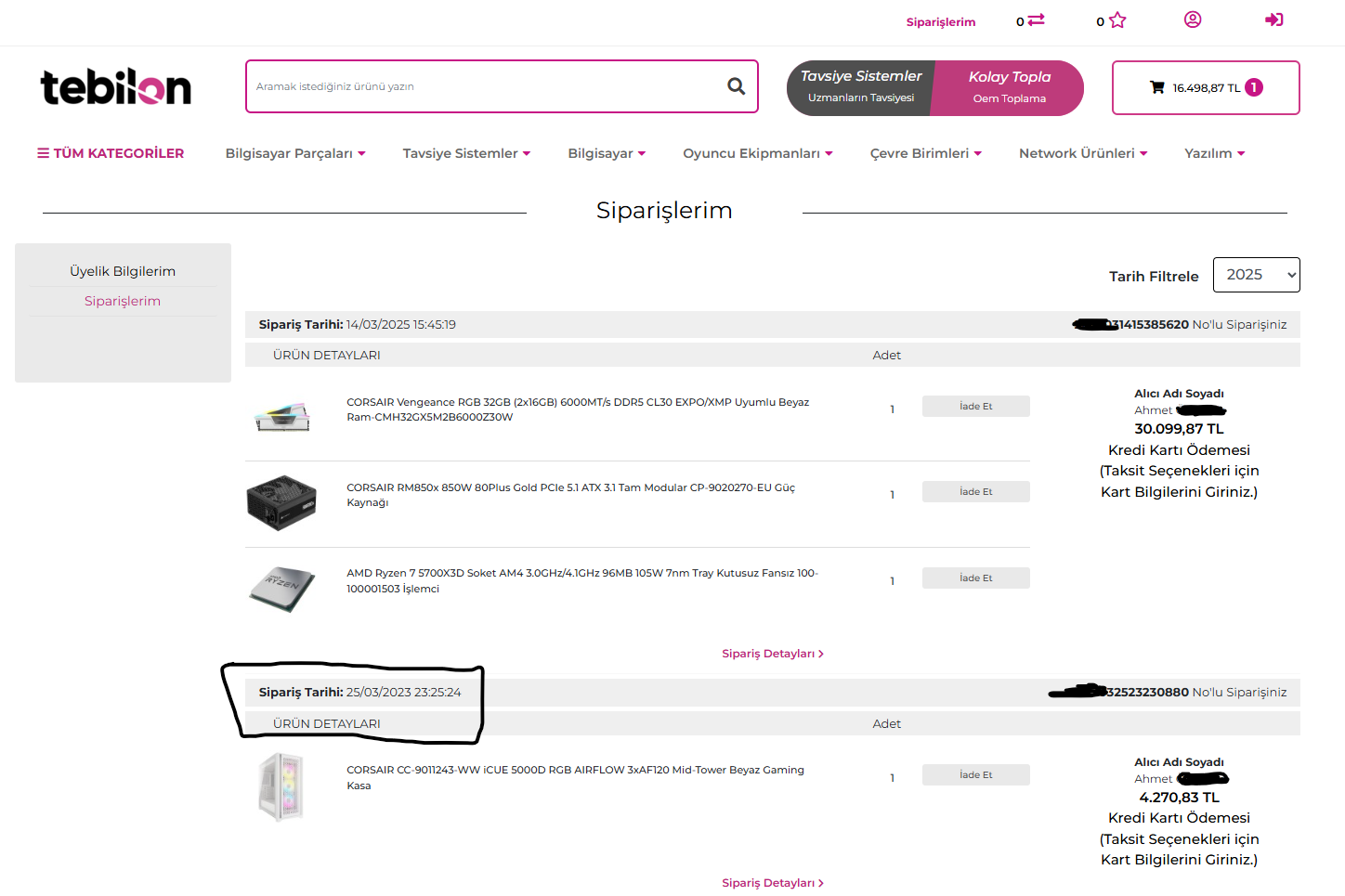Viewport: 1345px width, 896px height.
Task: Expand the Network Ürünleri menu
Action: [1083, 153]
